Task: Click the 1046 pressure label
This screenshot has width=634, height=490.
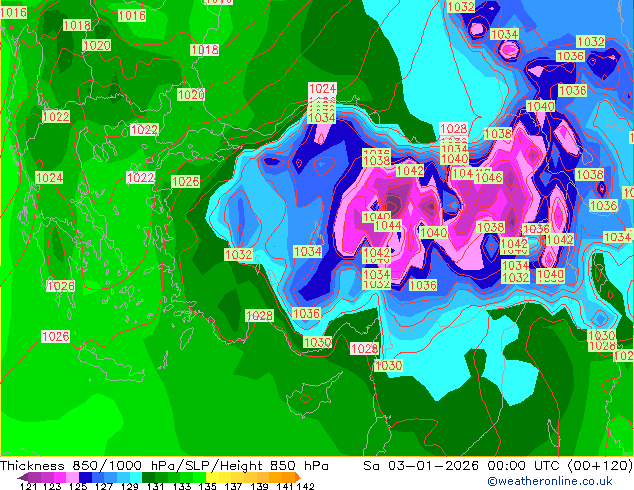Action: click(488, 177)
